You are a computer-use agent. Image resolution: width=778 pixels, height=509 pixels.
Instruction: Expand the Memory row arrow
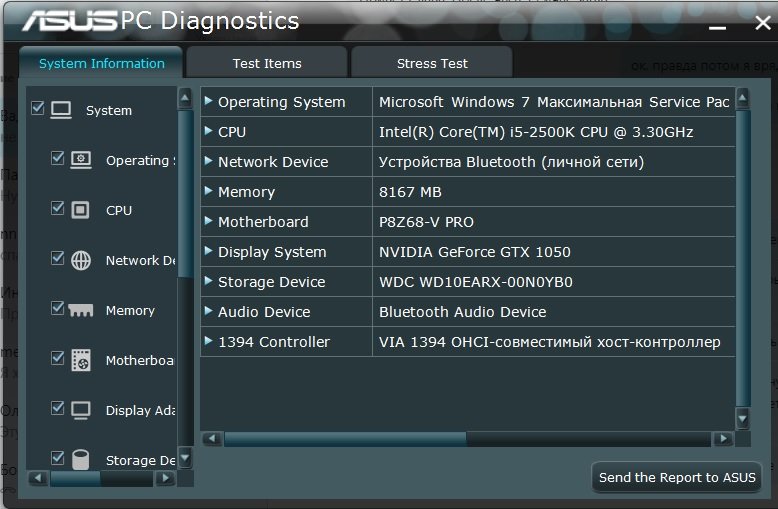click(208, 191)
